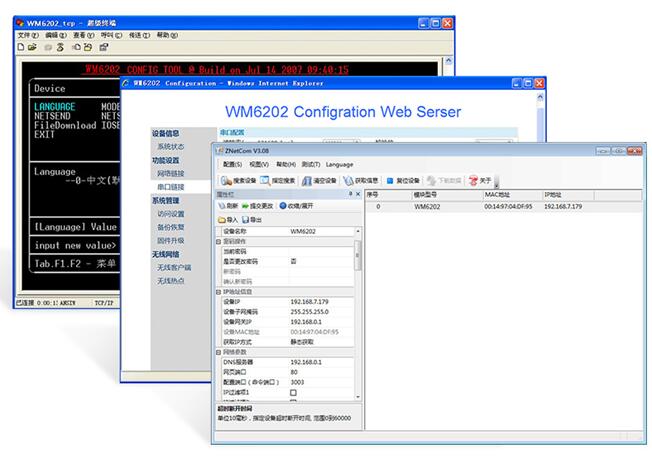Click the Receive file icon in HyperTerminal toolbar
Viewport: 652px width, 460px height.
(x=88, y=47)
